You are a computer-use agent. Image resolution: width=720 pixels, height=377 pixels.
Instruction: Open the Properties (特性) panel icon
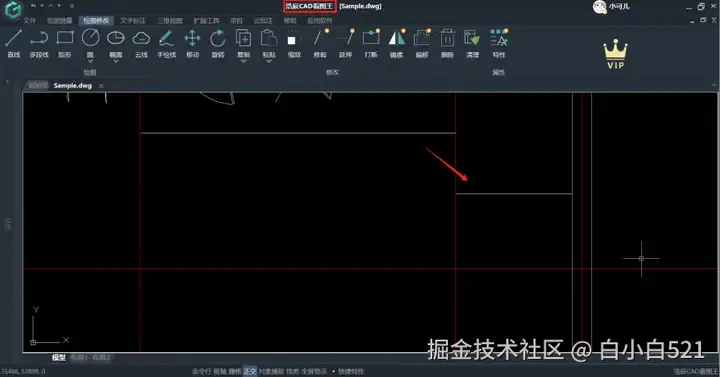[x=499, y=43]
